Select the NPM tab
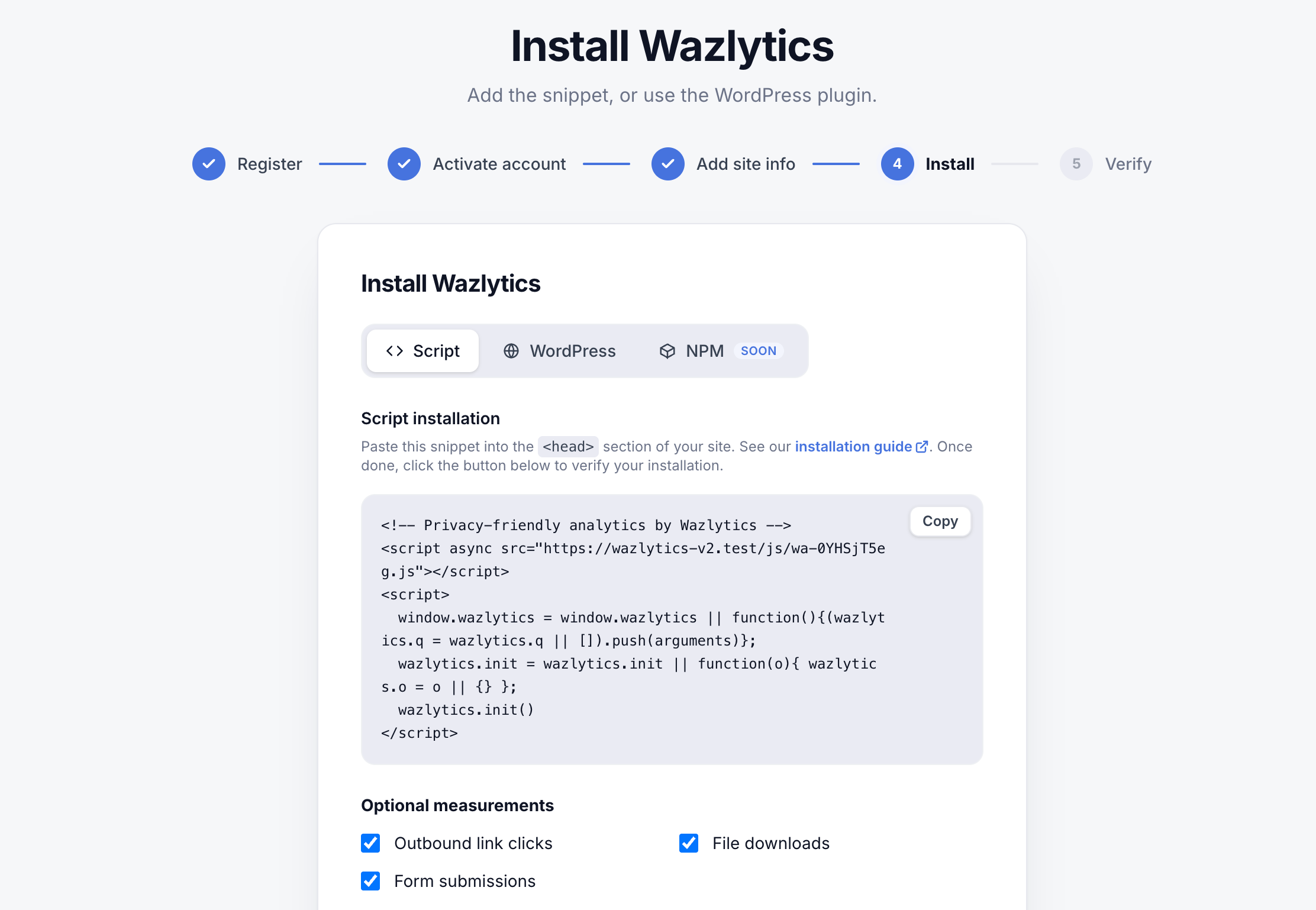The image size is (1316, 910). pyautogui.click(x=721, y=351)
